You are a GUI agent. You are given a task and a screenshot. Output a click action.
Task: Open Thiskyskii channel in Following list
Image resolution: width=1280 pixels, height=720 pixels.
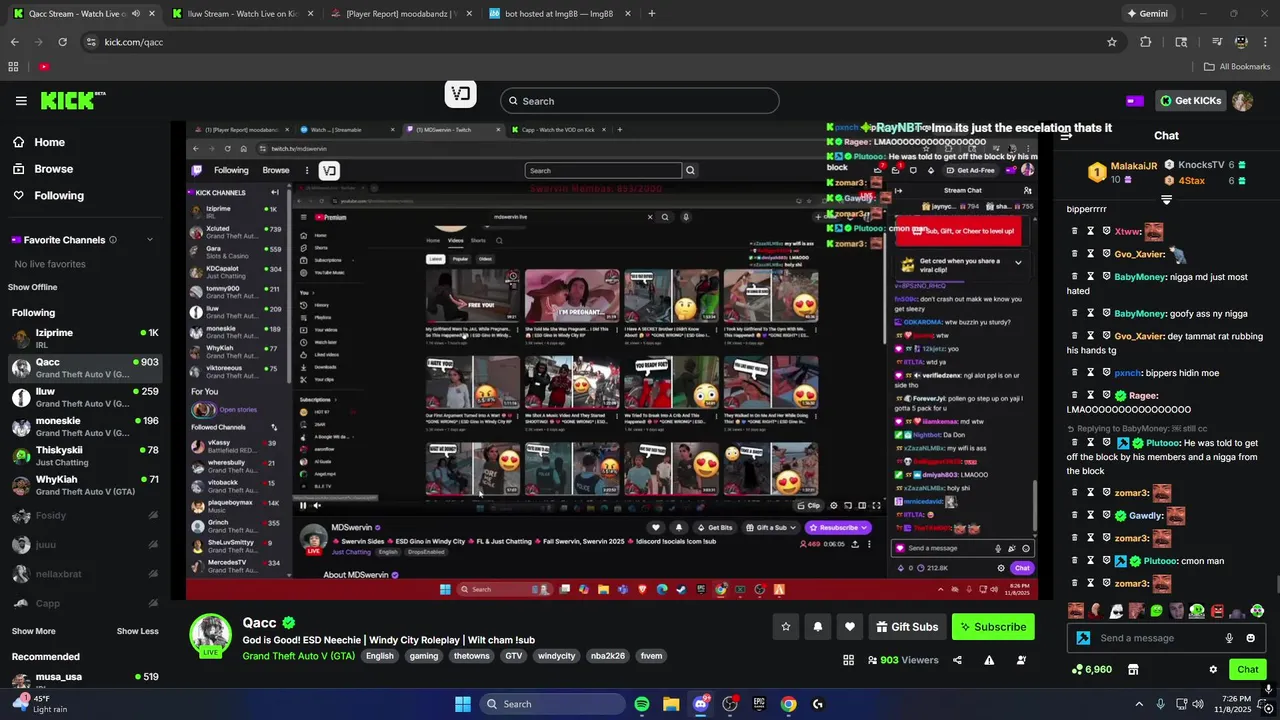84,456
